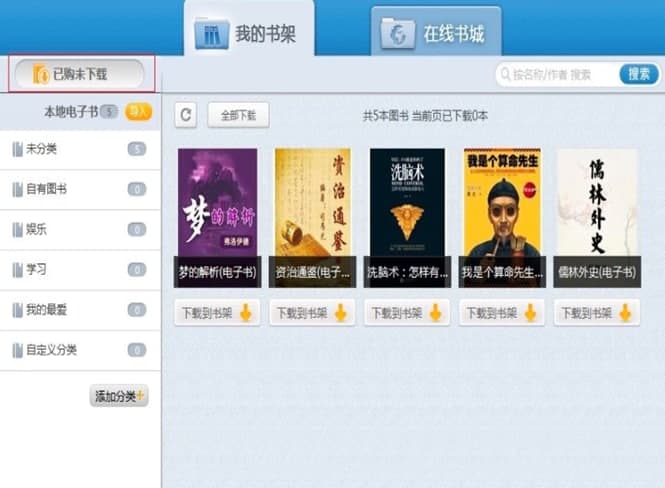Click the book icon beside 学习

click(17, 270)
